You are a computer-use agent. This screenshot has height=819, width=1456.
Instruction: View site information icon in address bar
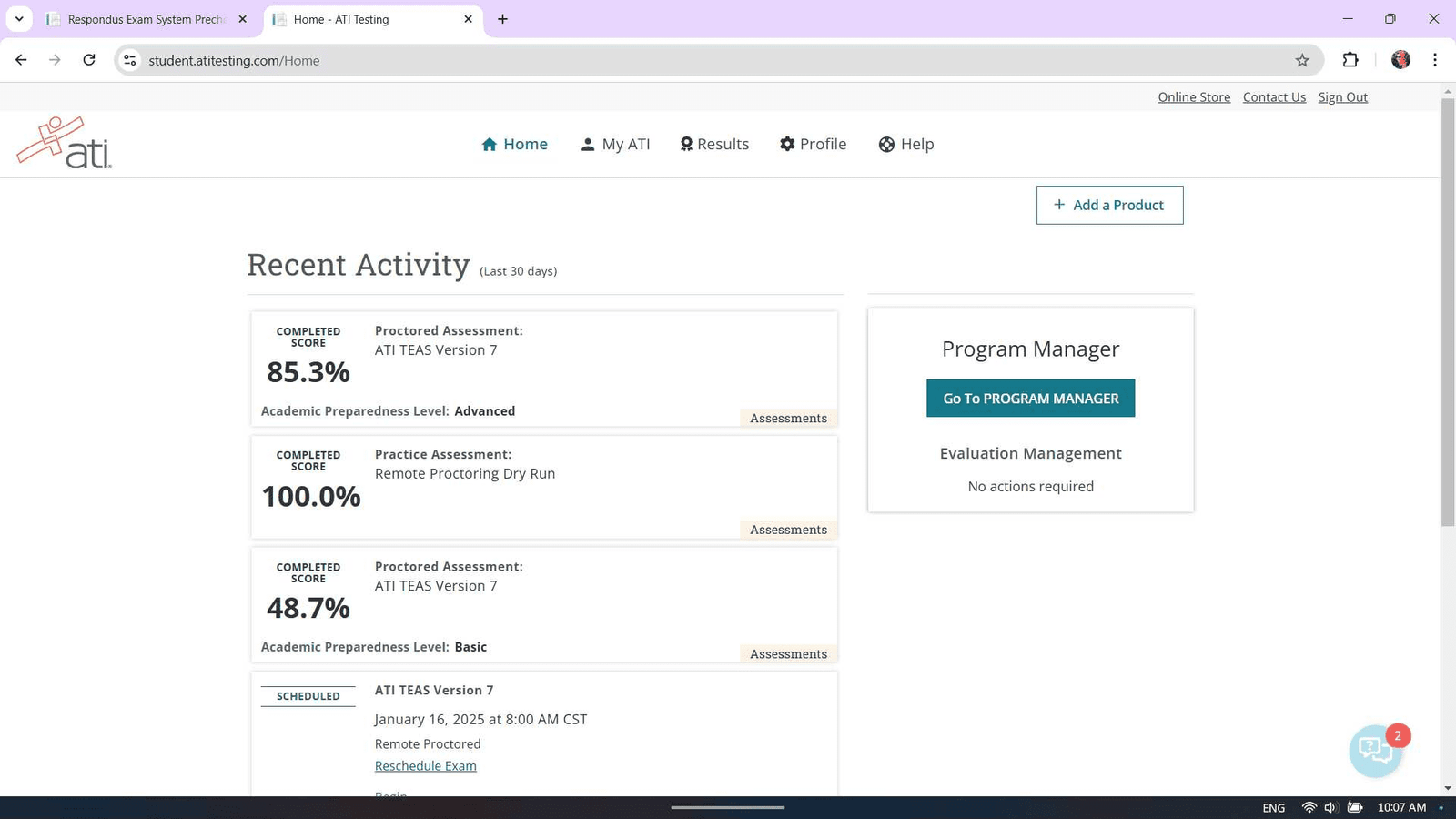pyautogui.click(x=130, y=60)
